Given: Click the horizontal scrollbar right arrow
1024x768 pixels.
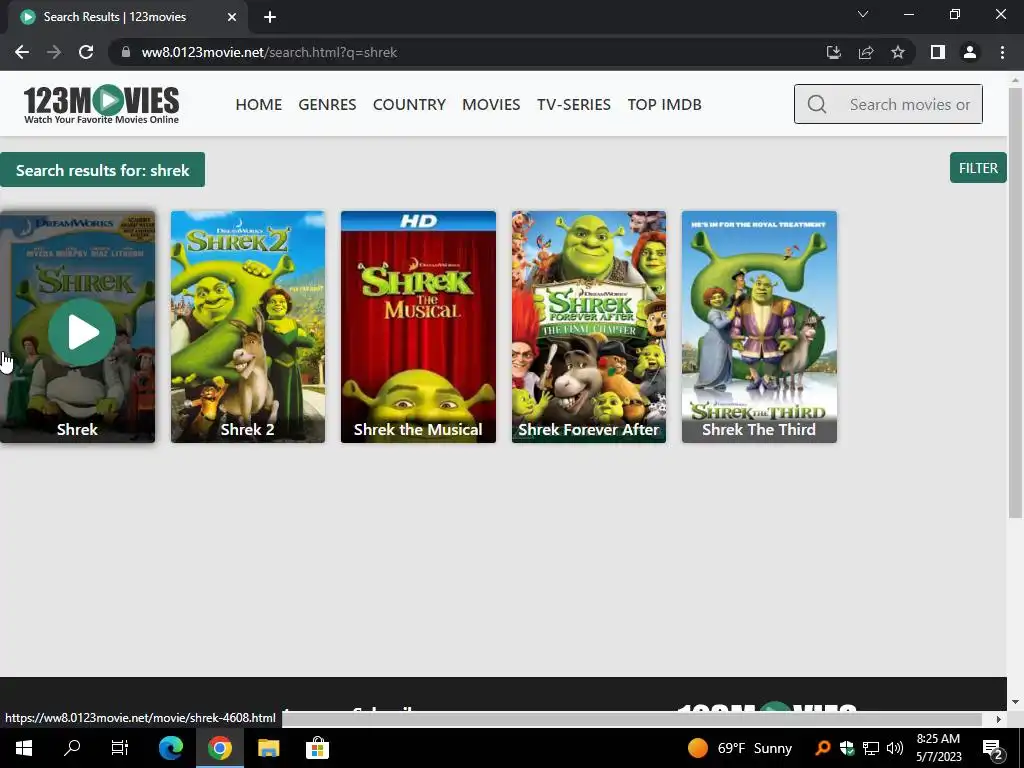Looking at the screenshot, I should tap(998, 719).
